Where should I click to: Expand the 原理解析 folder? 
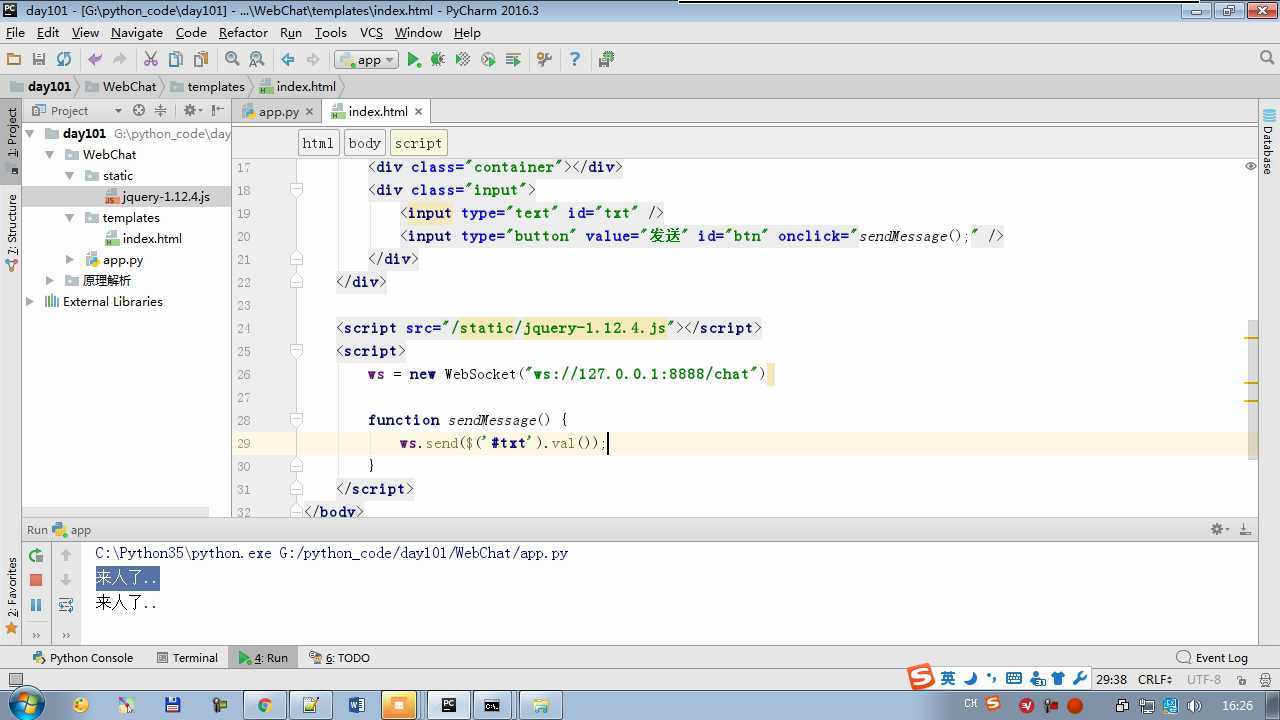click(50, 280)
